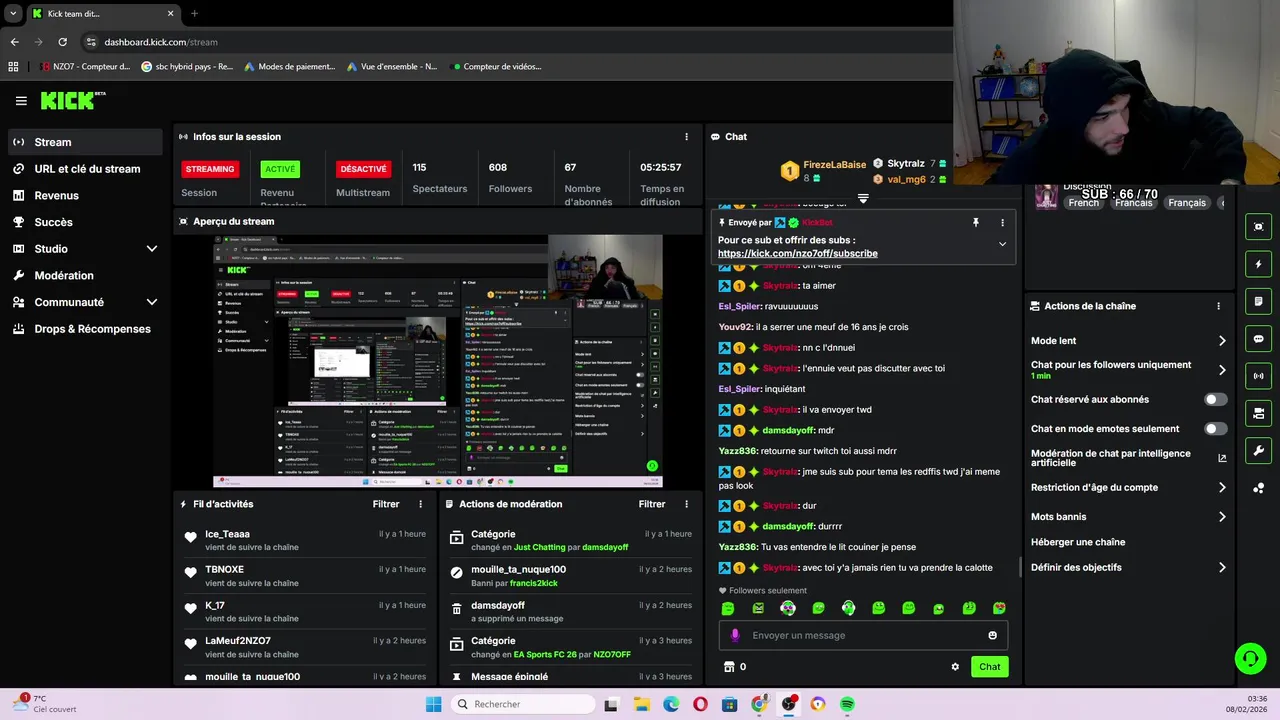Viewport: 1280px width, 720px height.
Task: Click Filtrer in Actions de modération
Action: click(652, 505)
